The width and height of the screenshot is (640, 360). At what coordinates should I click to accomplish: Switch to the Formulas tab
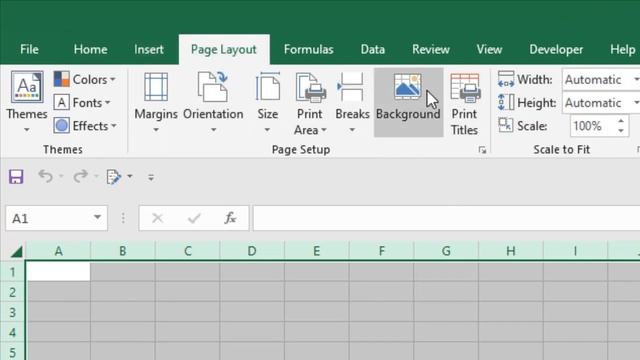(x=309, y=49)
